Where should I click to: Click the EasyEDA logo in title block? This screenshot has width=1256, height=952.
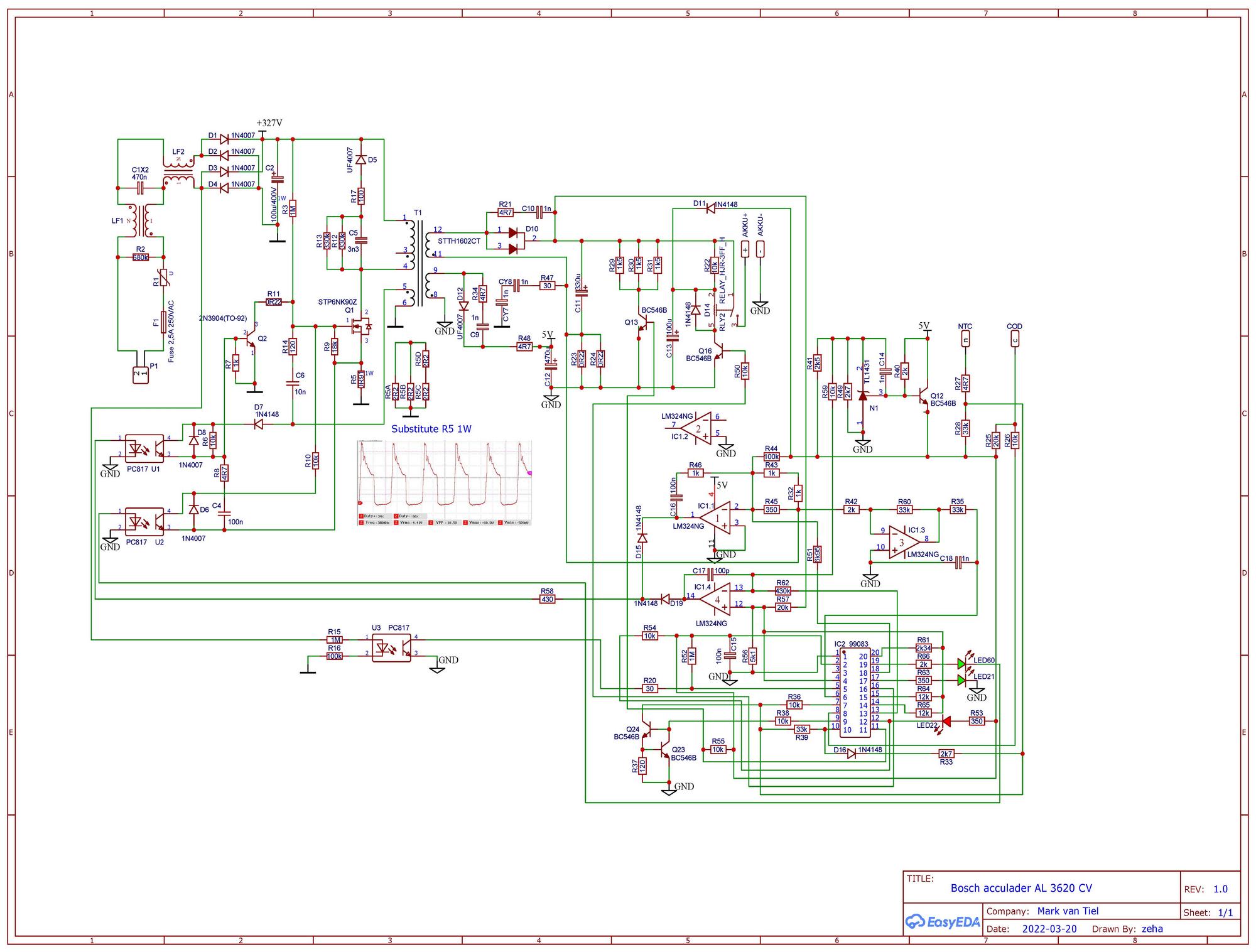(943, 922)
